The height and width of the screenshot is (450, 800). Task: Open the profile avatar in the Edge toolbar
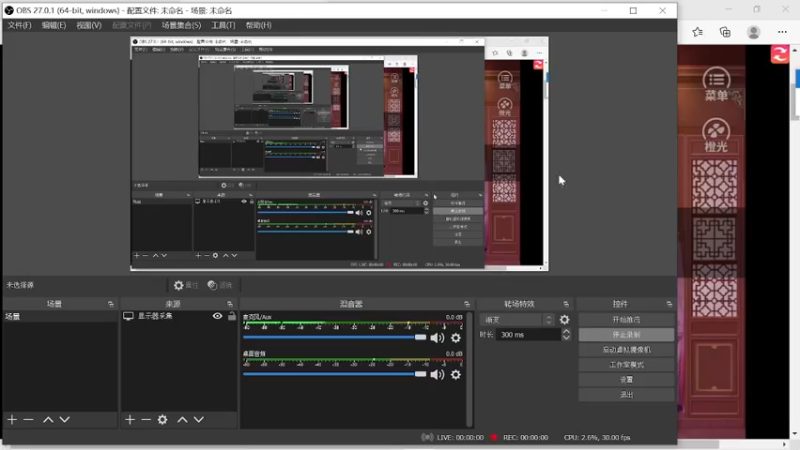coord(754,32)
